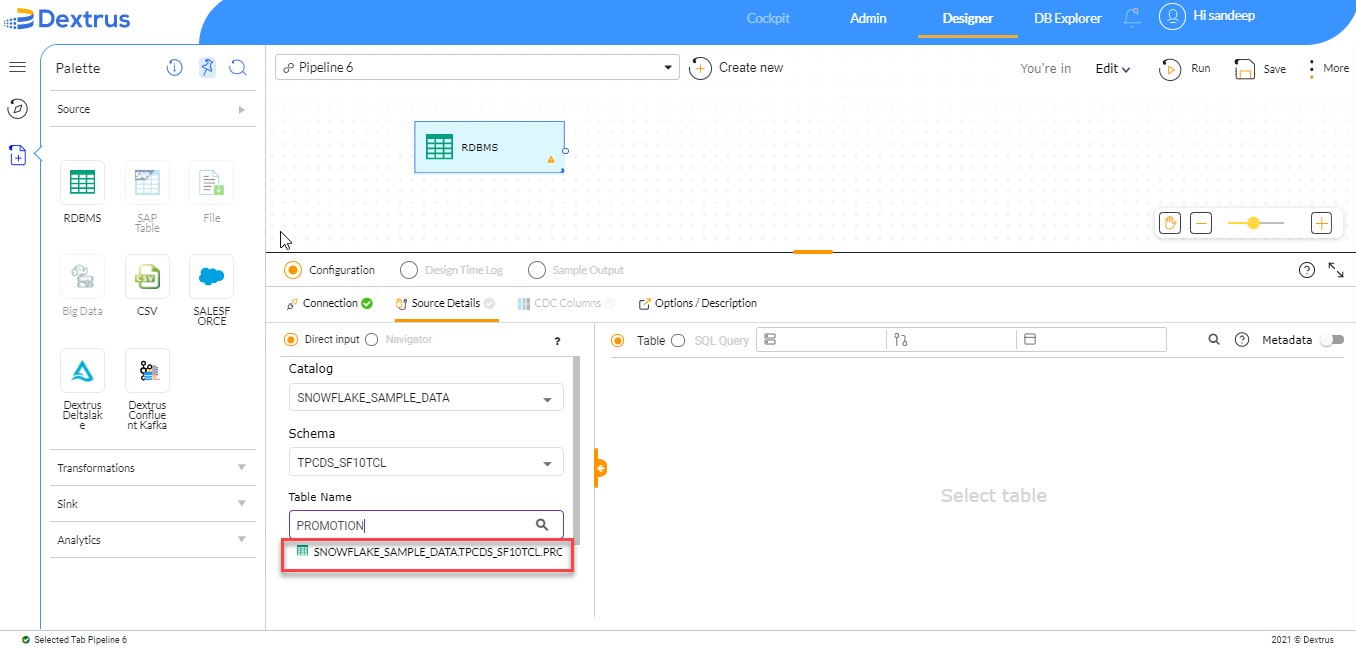Switch to the Source Details tab
1356x648 pixels.
click(446, 303)
